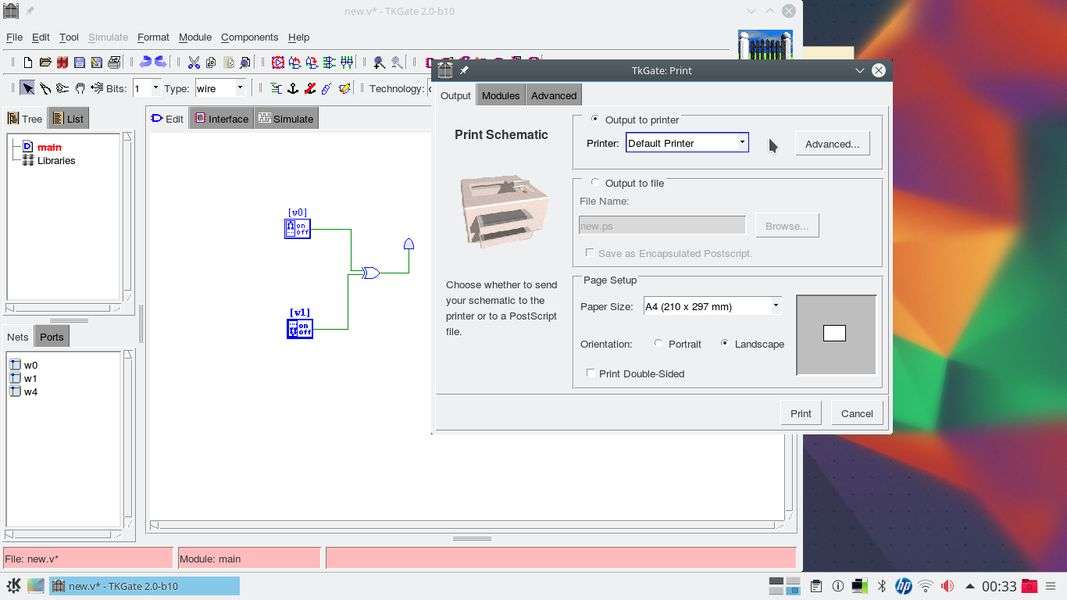This screenshot has height=600, width=1067.
Task: Click the v0 switch component on canvas
Action: tap(298, 229)
